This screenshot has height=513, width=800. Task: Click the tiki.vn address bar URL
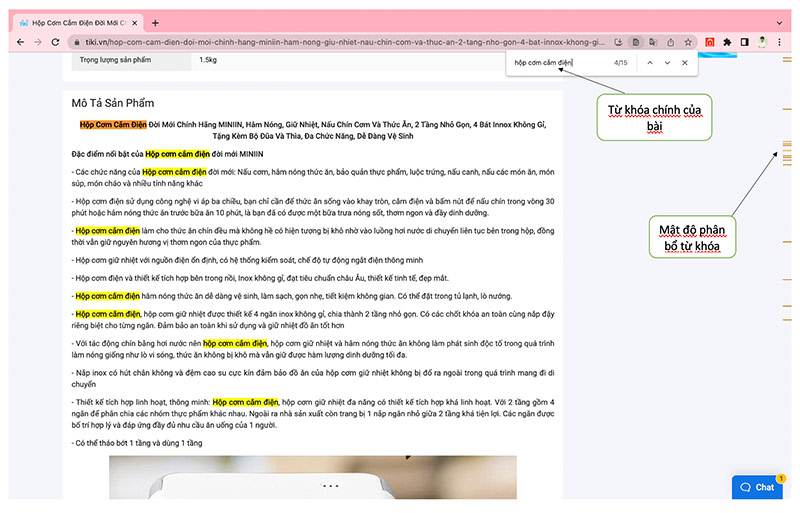(x=340, y=42)
